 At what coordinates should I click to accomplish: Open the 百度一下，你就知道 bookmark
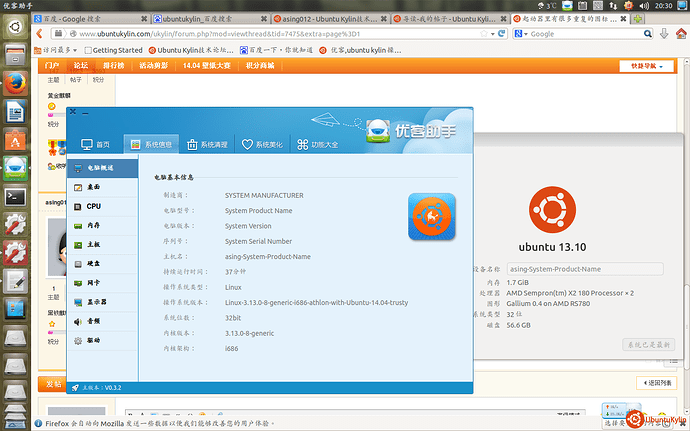(276, 50)
